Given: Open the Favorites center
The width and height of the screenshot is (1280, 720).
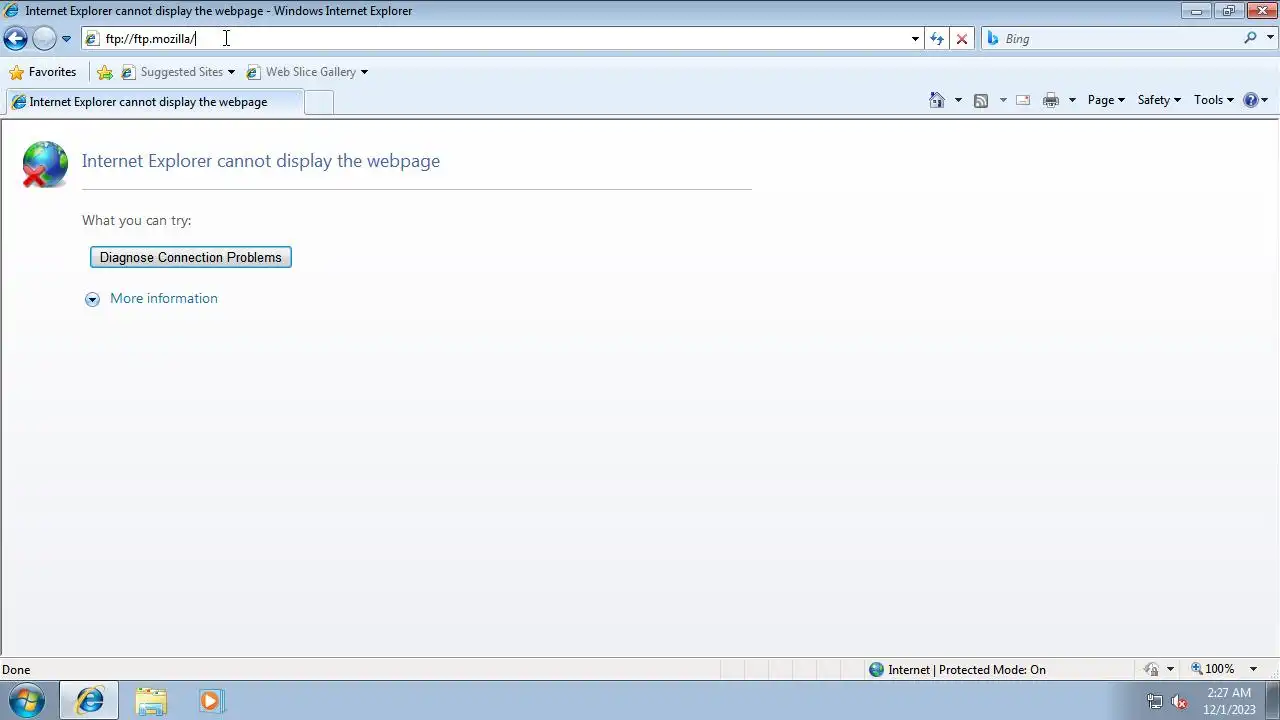Looking at the screenshot, I should pos(42,72).
